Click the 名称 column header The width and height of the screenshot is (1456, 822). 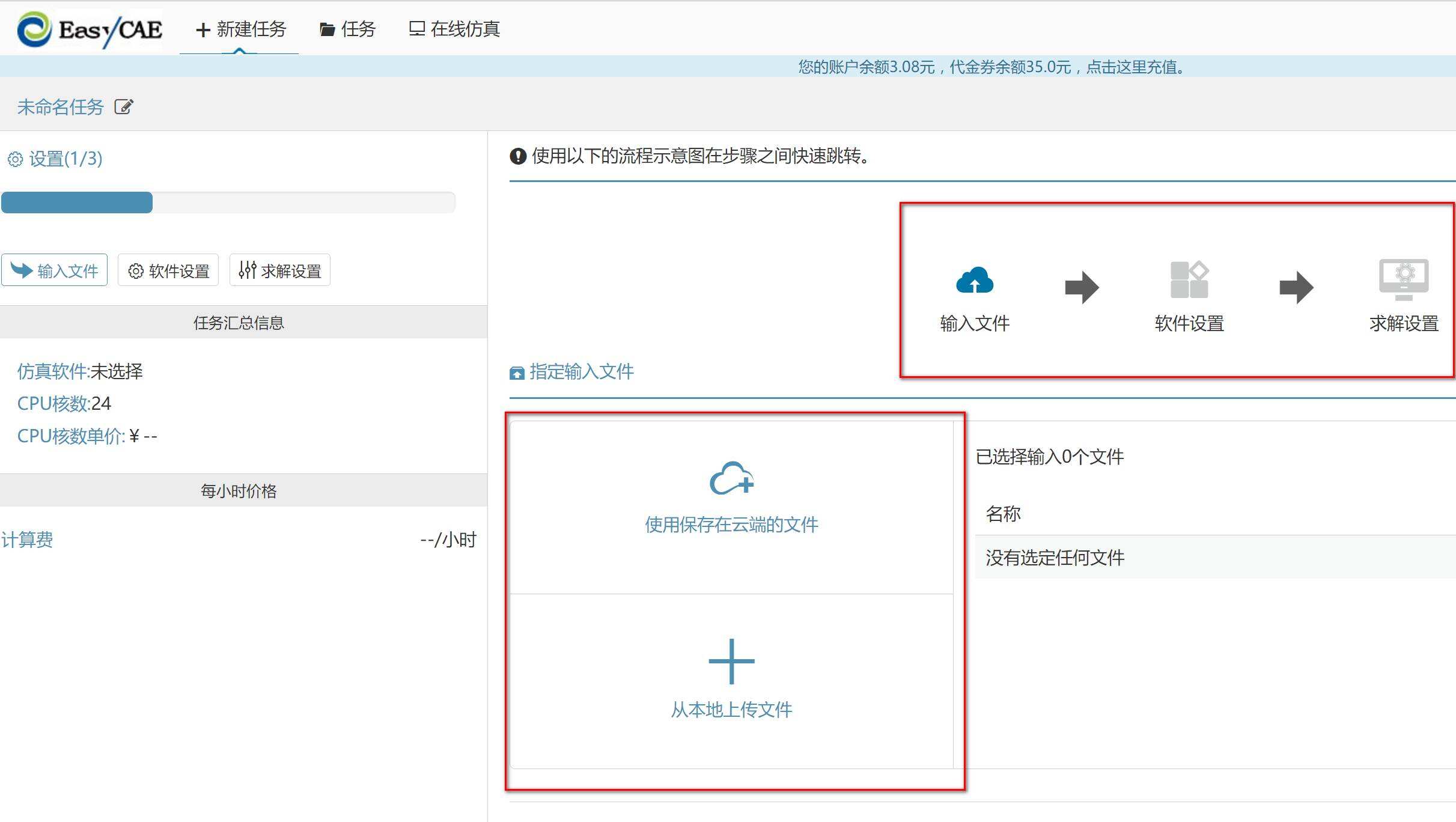click(x=1003, y=514)
